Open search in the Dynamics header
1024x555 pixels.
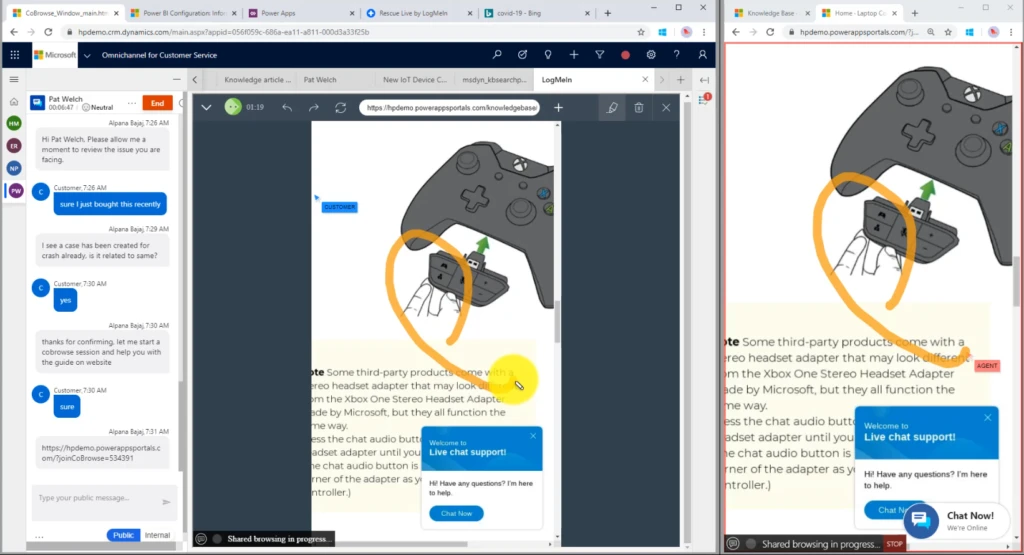click(497, 55)
